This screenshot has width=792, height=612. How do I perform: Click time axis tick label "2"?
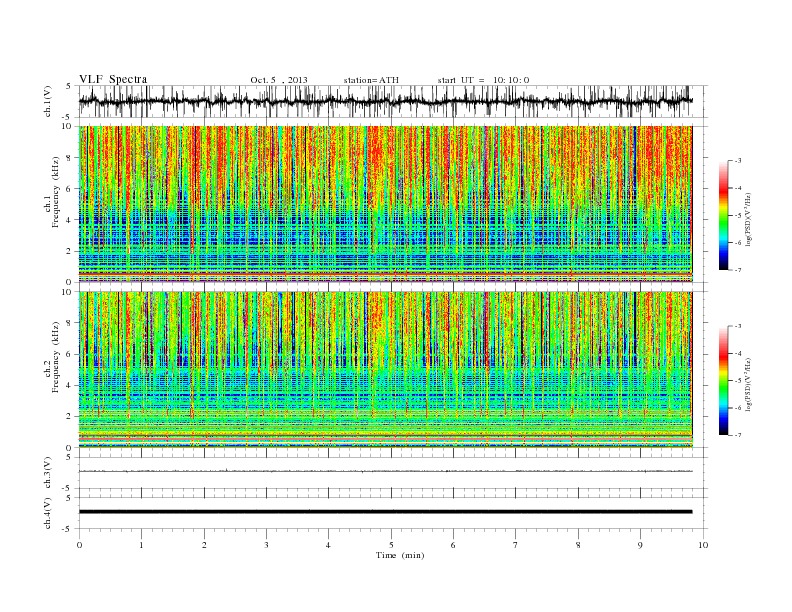[204, 545]
